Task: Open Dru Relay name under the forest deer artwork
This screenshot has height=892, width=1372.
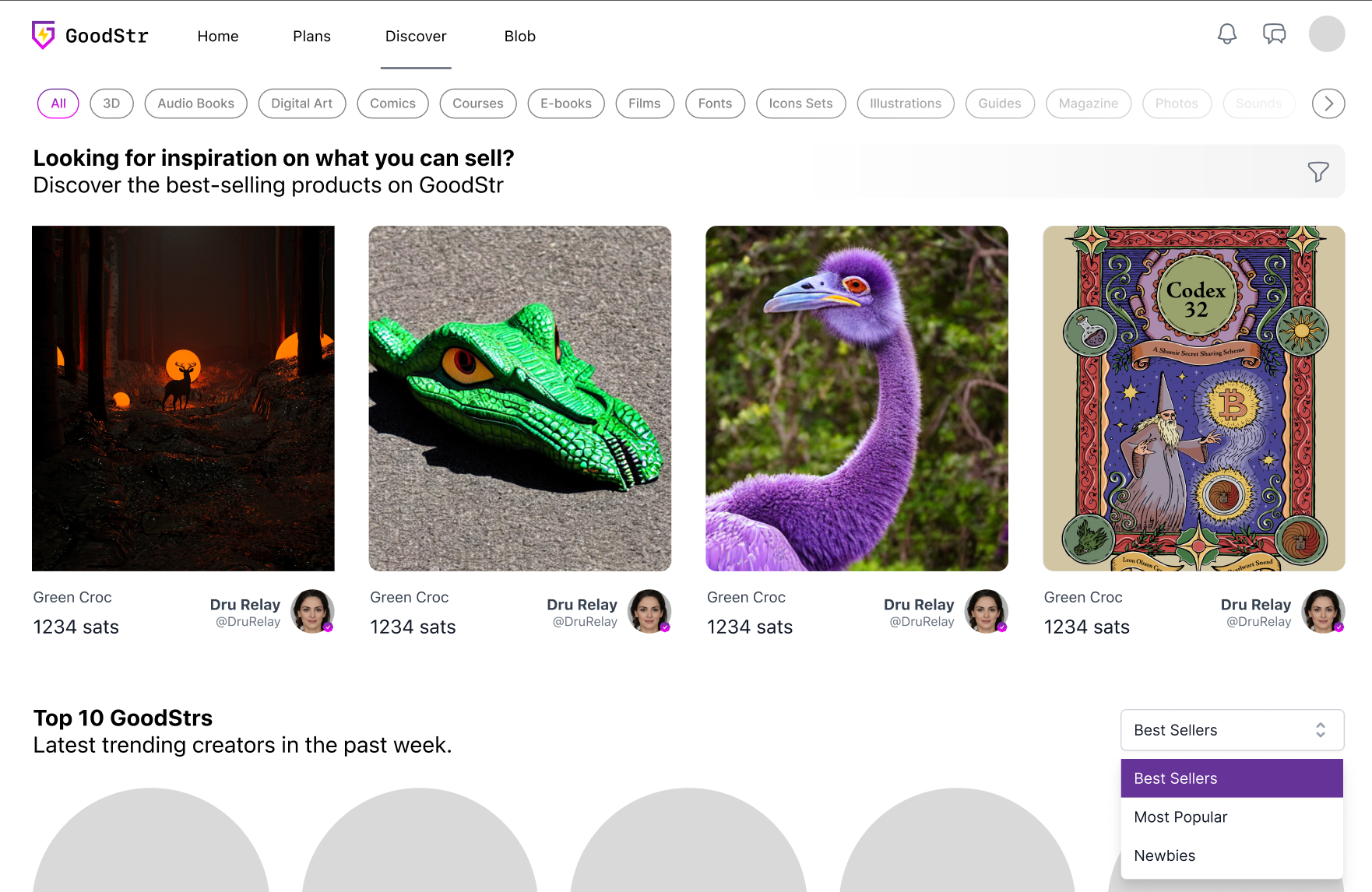Action: coord(245,605)
